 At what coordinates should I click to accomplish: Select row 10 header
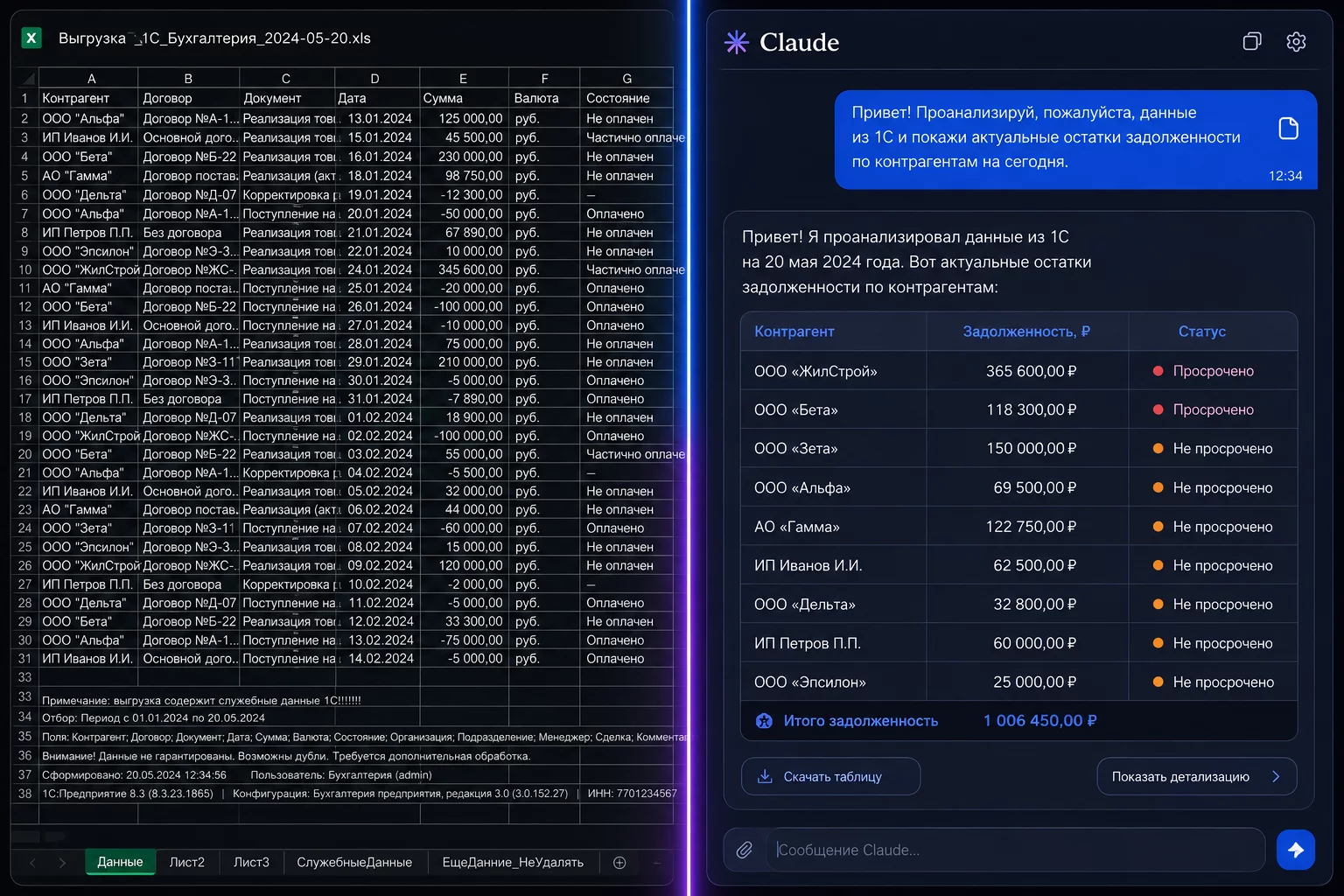click(x=24, y=269)
